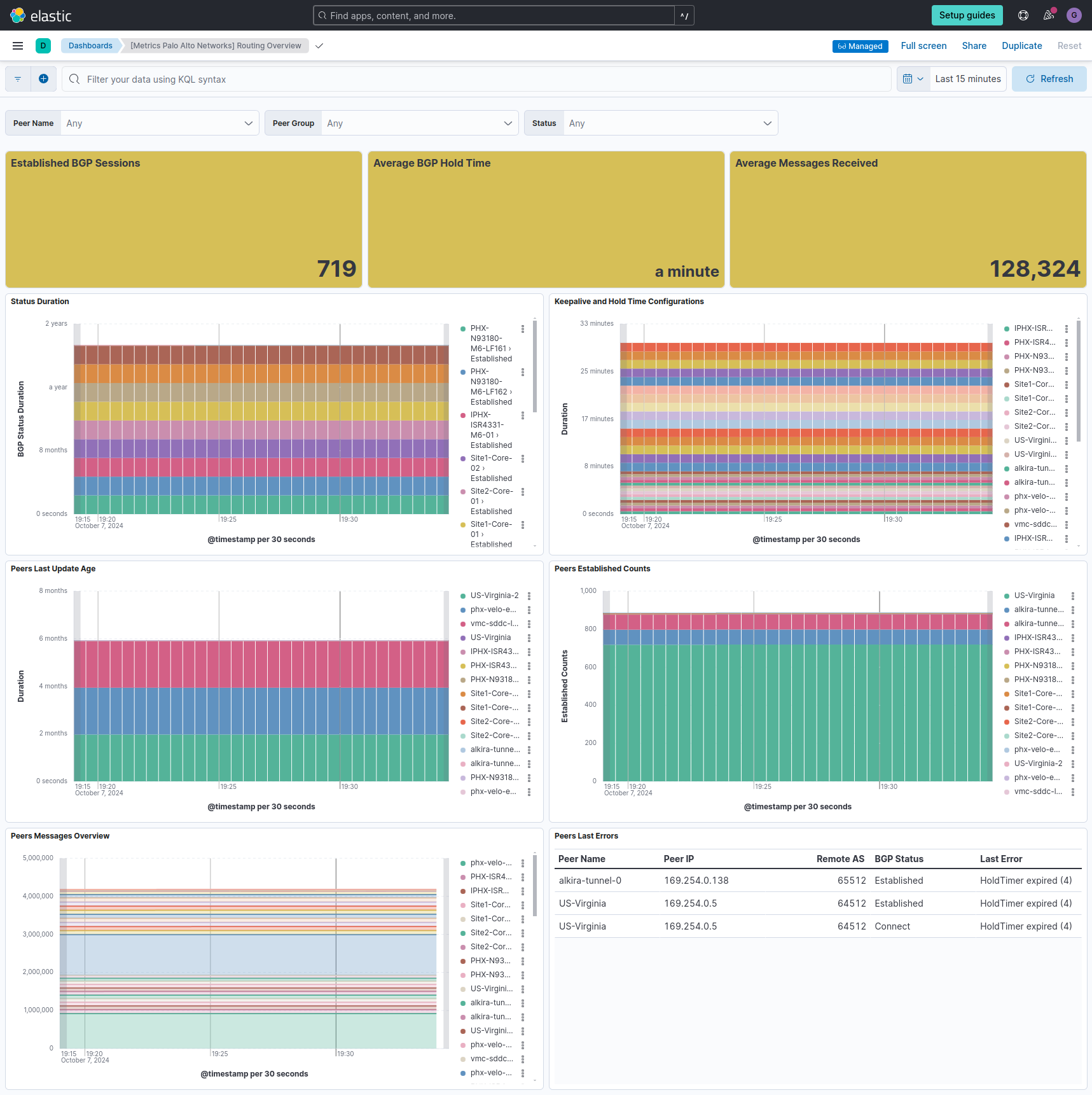
Task: Click the search magnifier icon in KQL bar
Action: (x=74, y=79)
